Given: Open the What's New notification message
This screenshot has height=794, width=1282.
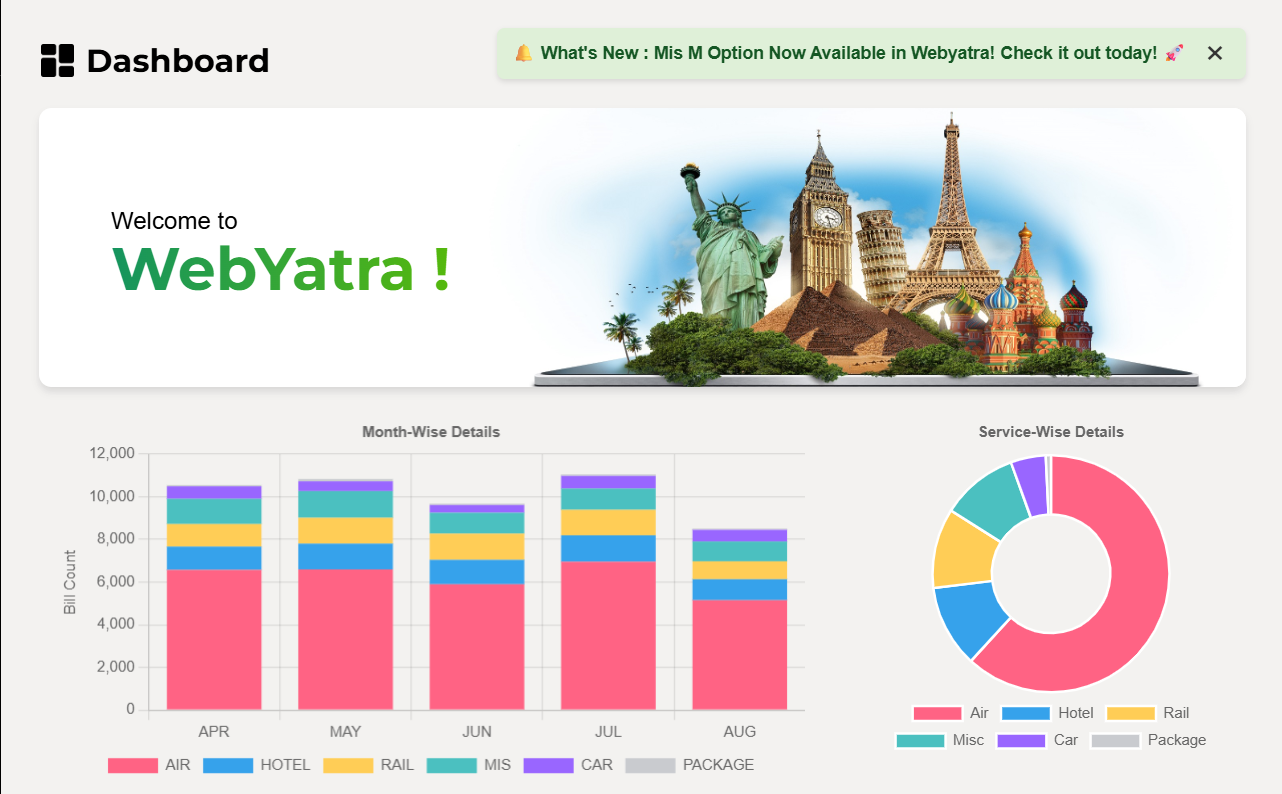Looking at the screenshot, I should point(850,53).
